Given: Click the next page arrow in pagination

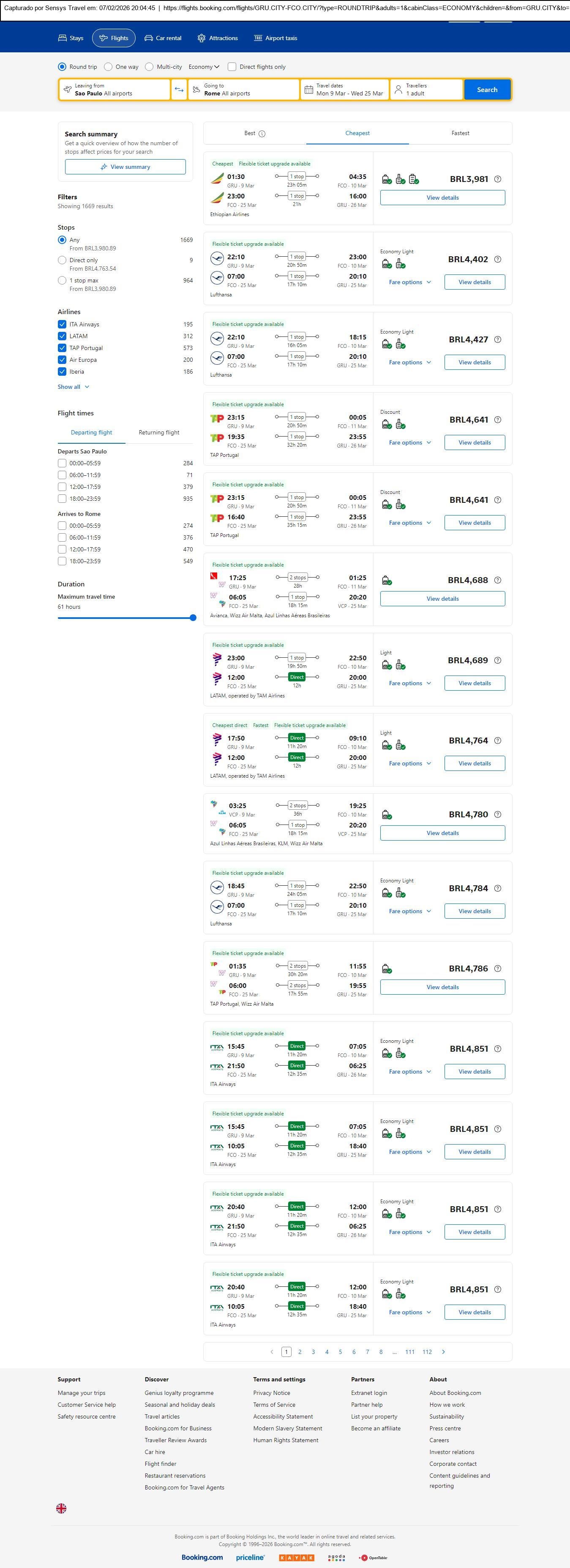Looking at the screenshot, I should click(443, 1351).
